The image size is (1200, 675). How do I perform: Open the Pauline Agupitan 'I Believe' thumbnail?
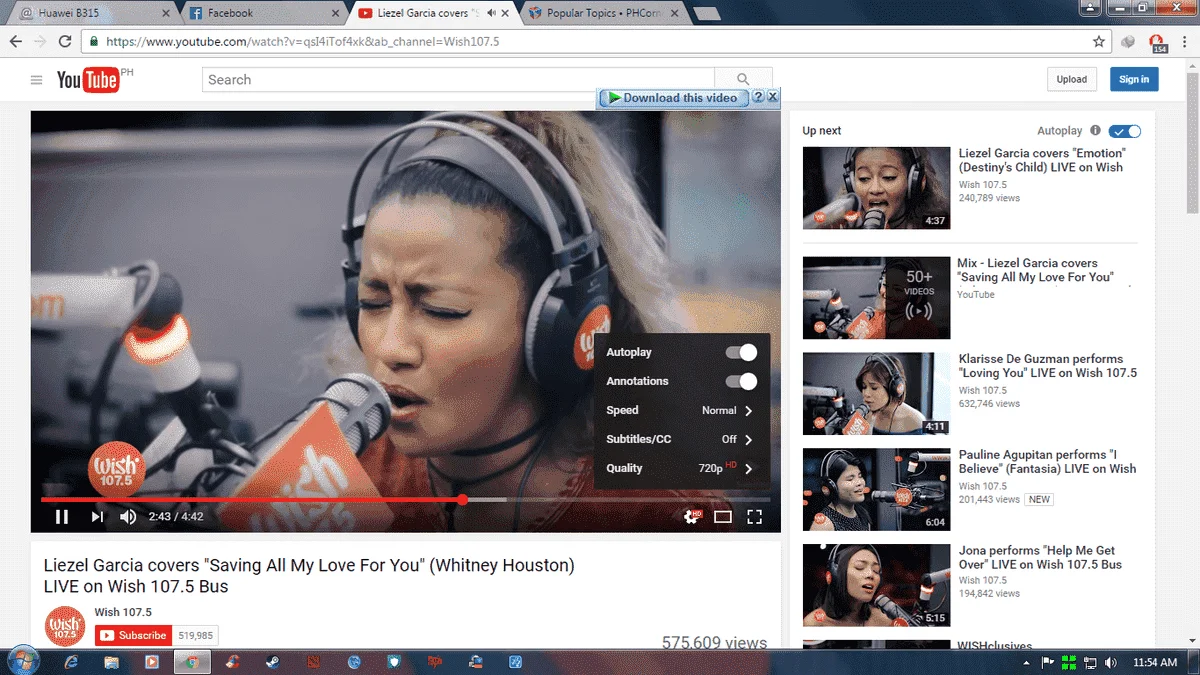876,489
